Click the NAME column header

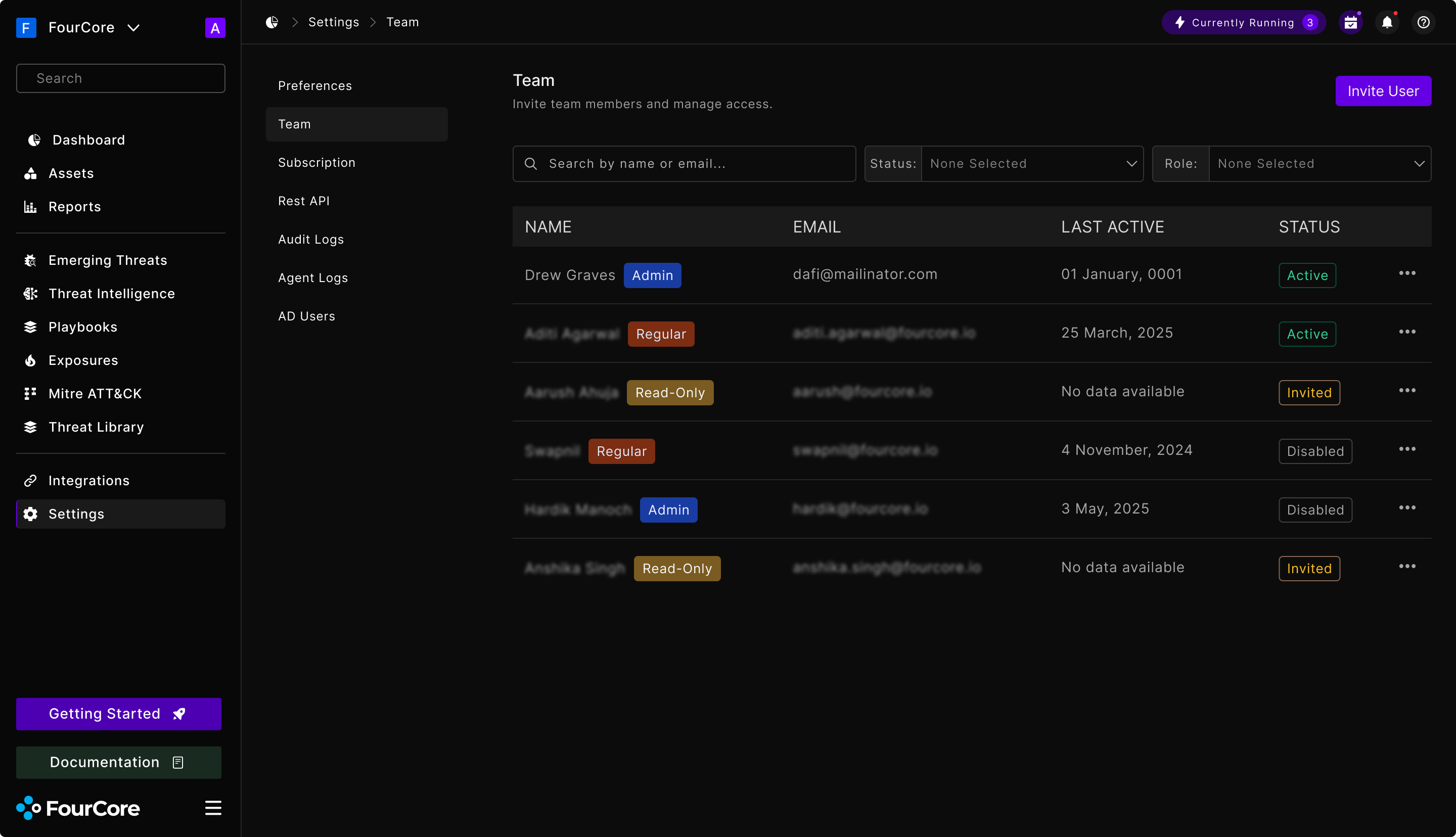(x=548, y=227)
